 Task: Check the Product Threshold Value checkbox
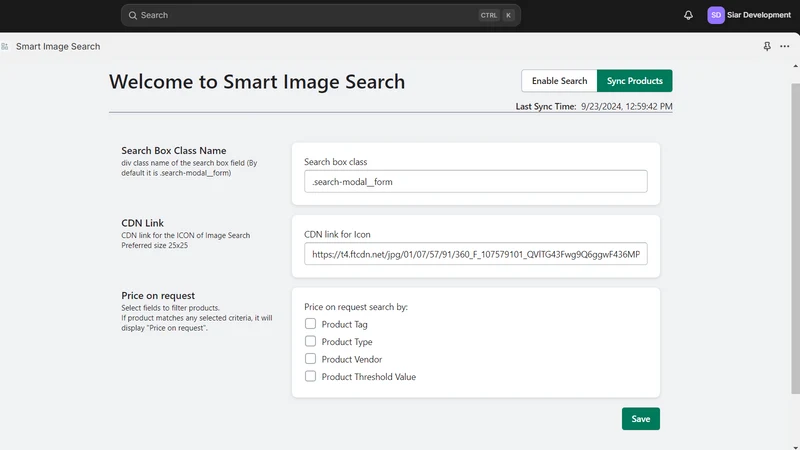click(x=310, y=376)
